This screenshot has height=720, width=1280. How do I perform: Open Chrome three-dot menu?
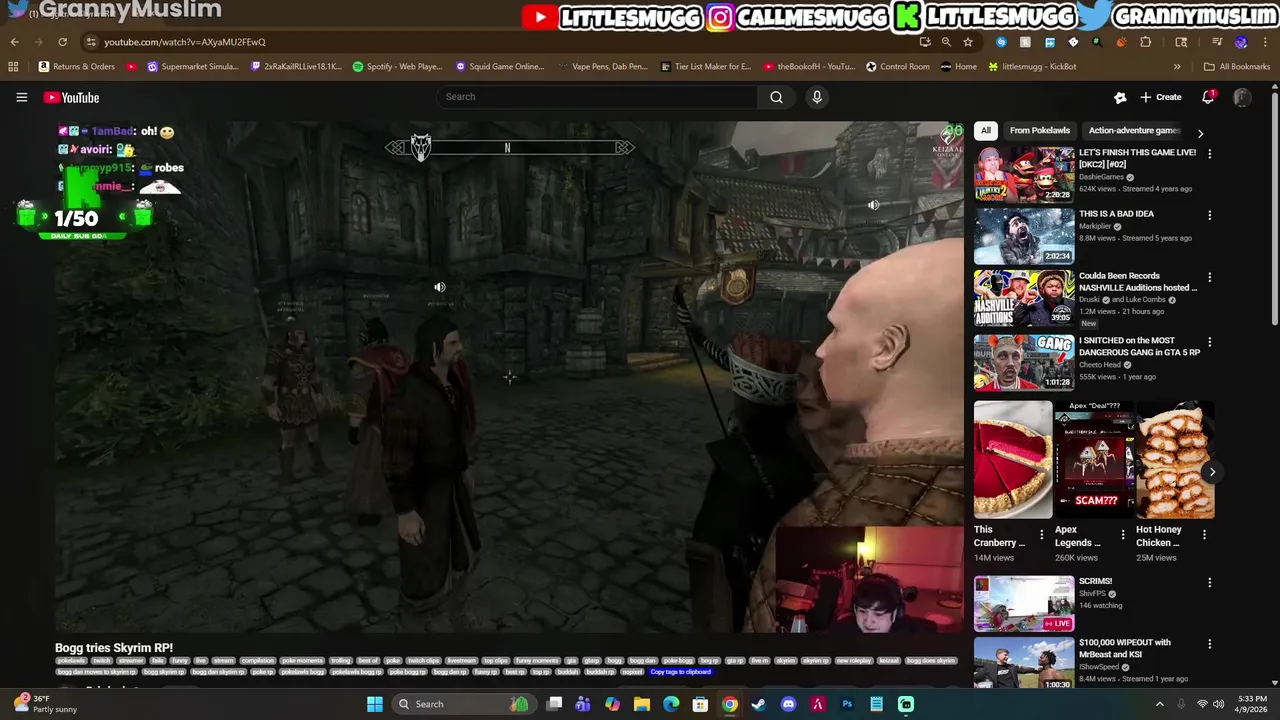(x=1264, y=42)
